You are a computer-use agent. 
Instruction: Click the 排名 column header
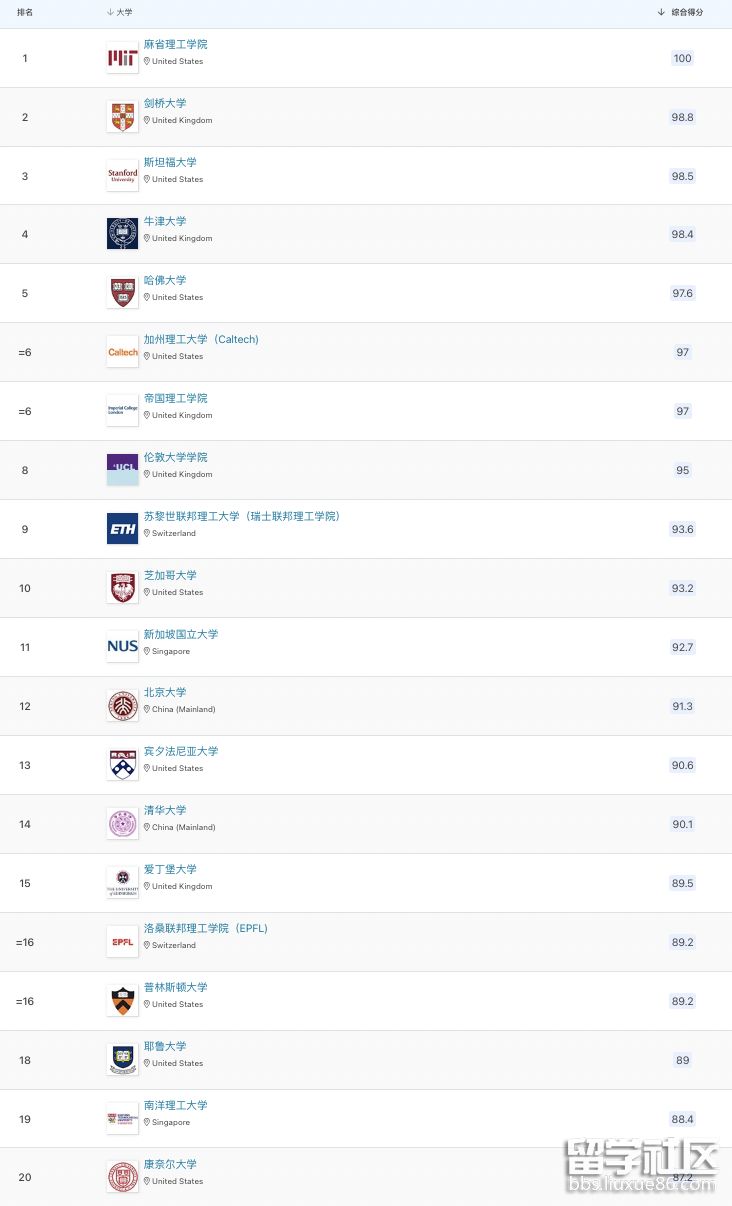25,12
